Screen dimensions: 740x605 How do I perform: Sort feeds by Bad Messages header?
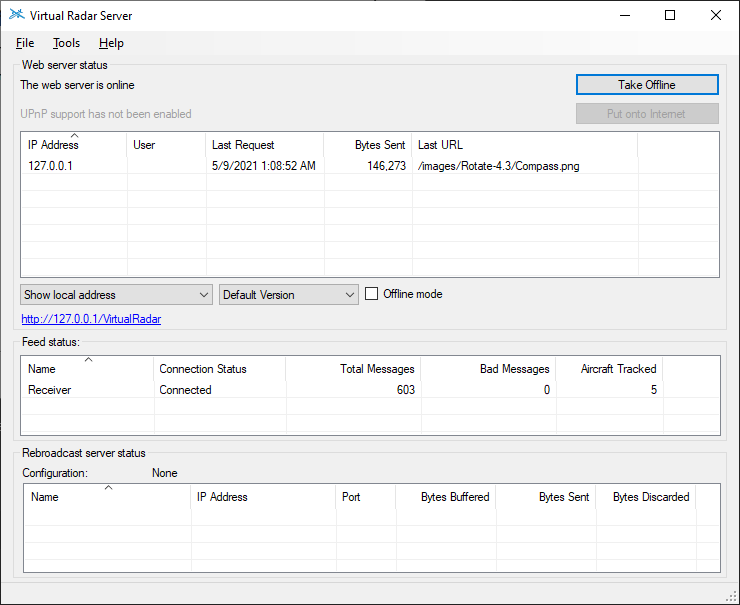point(488,369)
